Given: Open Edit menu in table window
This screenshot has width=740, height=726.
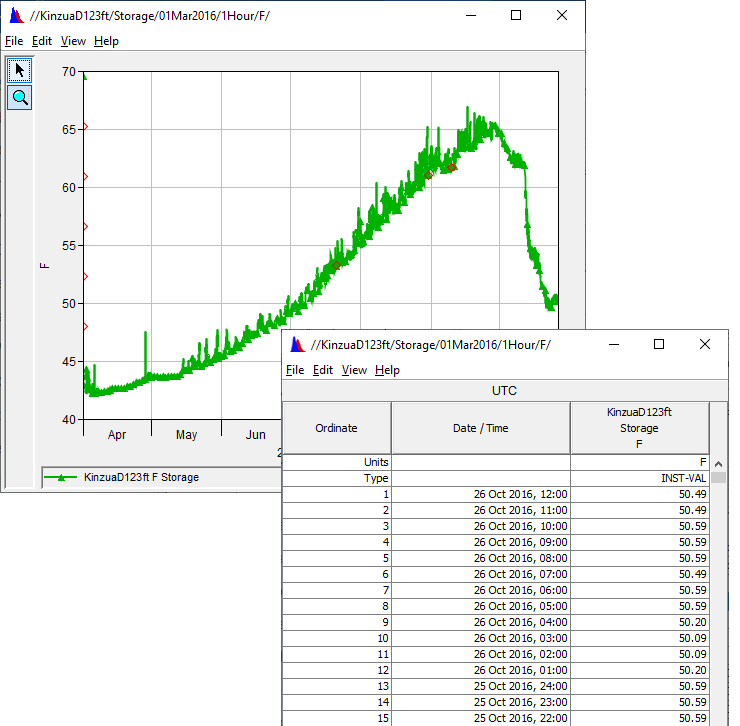Looking at the screenshot, I should [323, 370].
